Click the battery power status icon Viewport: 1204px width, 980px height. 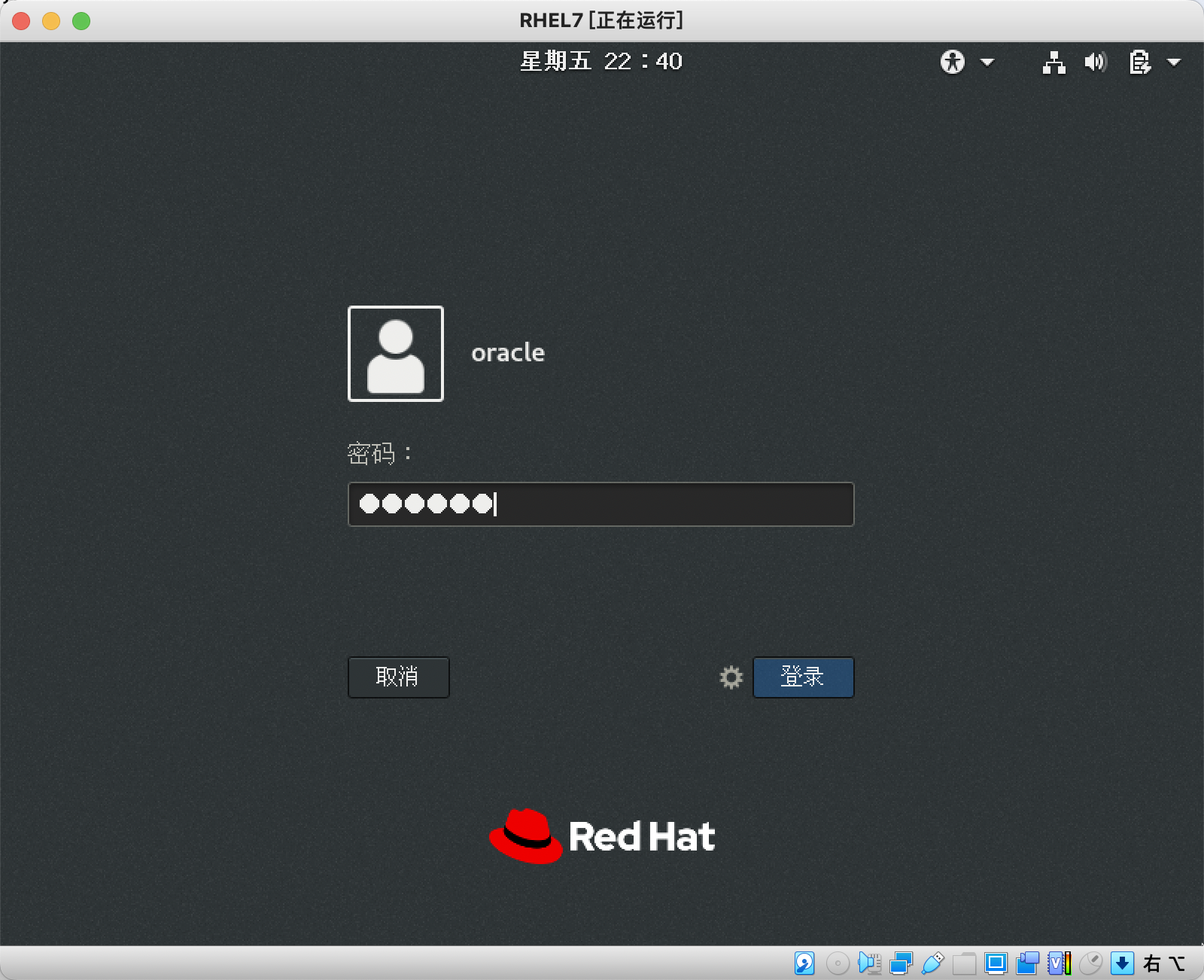click(1140, 62)
